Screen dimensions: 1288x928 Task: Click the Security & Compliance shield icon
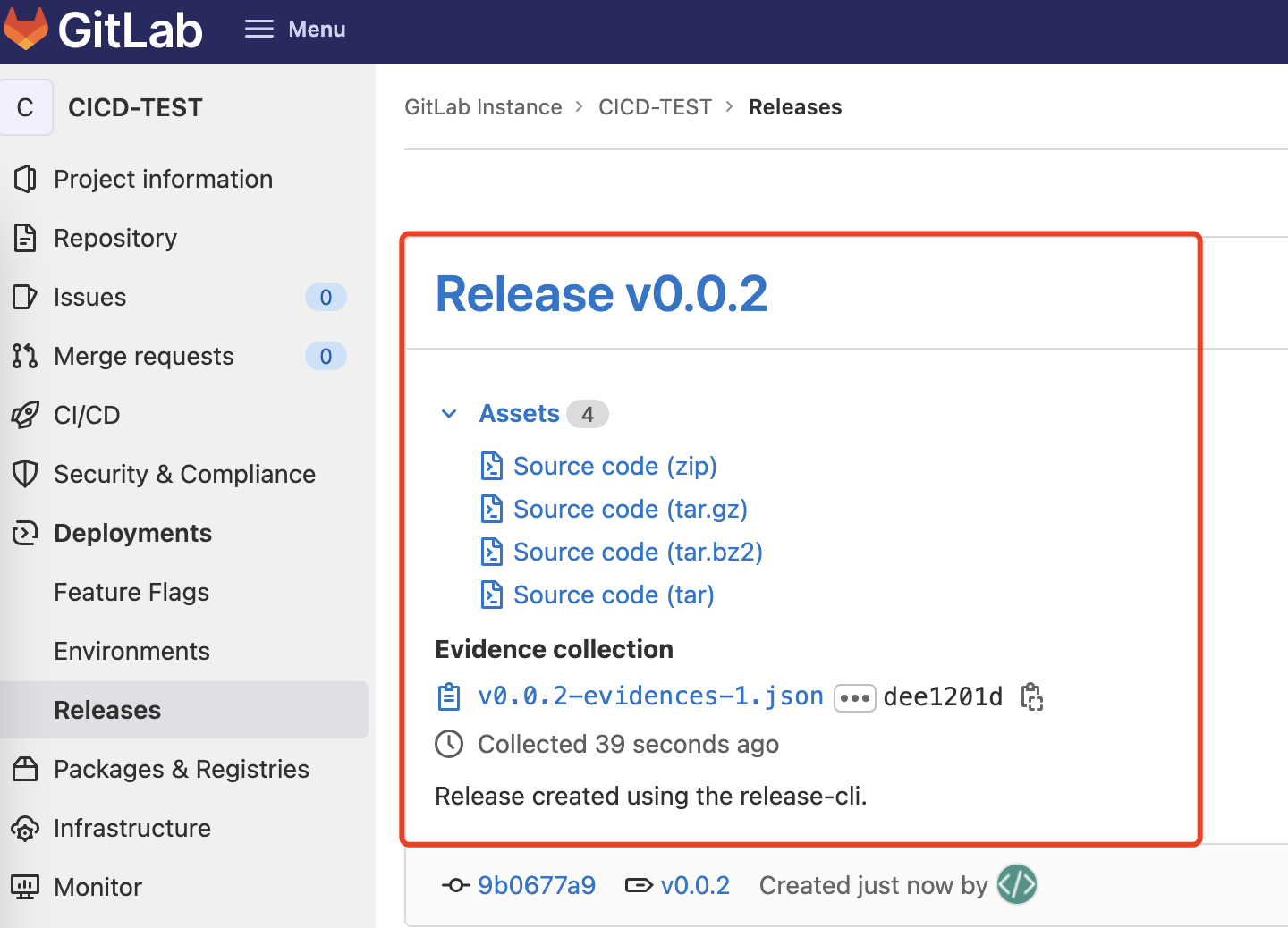25,474
